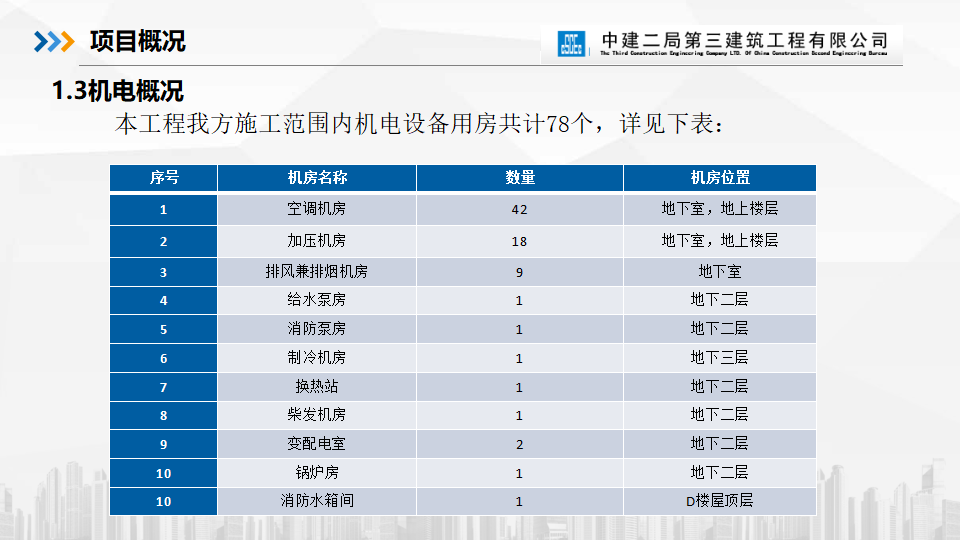The height and width of the screenshot is (540, 960).
Task: Click the 中建二局第三建筑工程有限公司 company name
Action: 744,40
